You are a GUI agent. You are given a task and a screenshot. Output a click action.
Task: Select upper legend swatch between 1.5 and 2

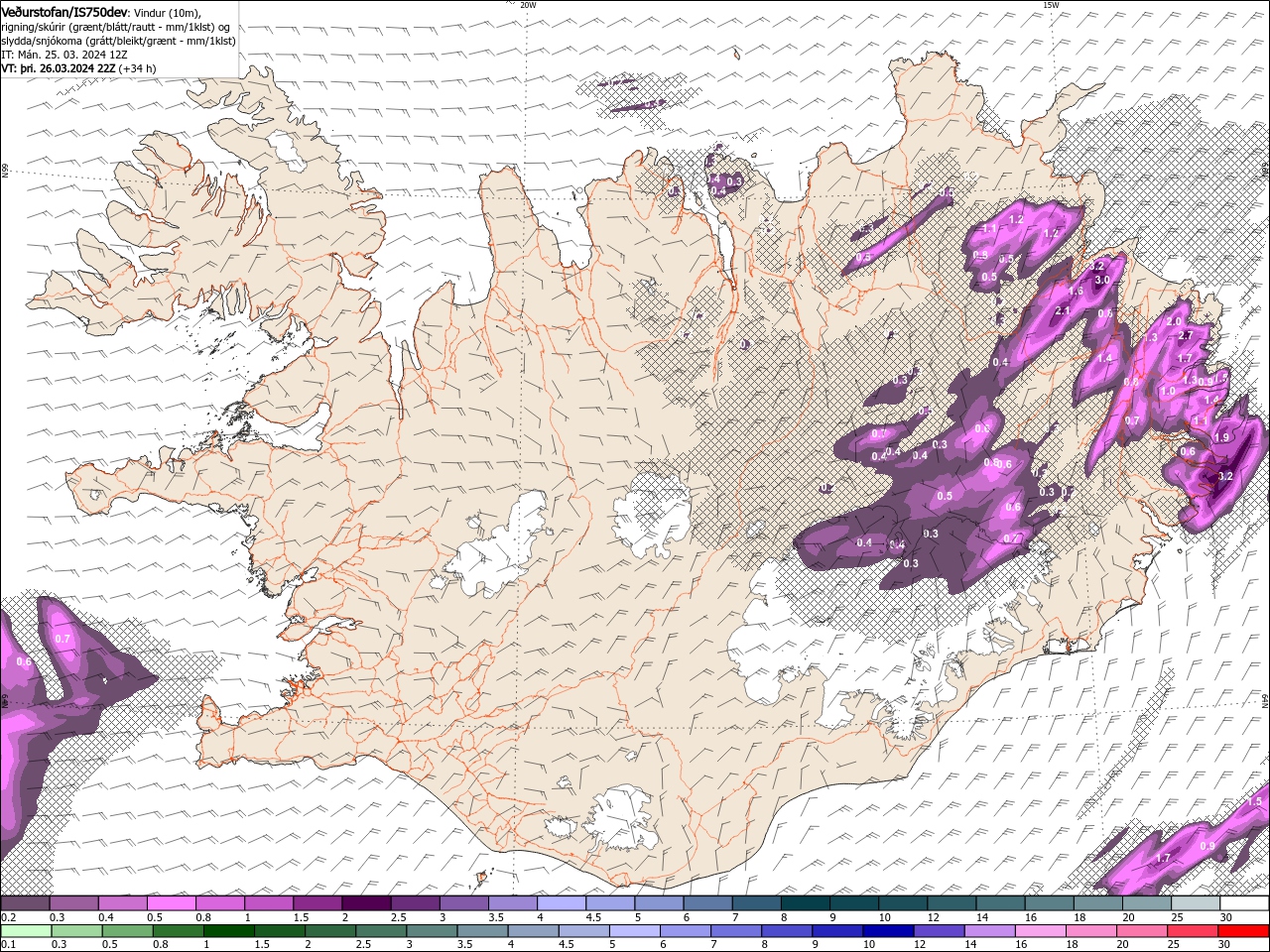pyautogui.click(x=317, y=903)
